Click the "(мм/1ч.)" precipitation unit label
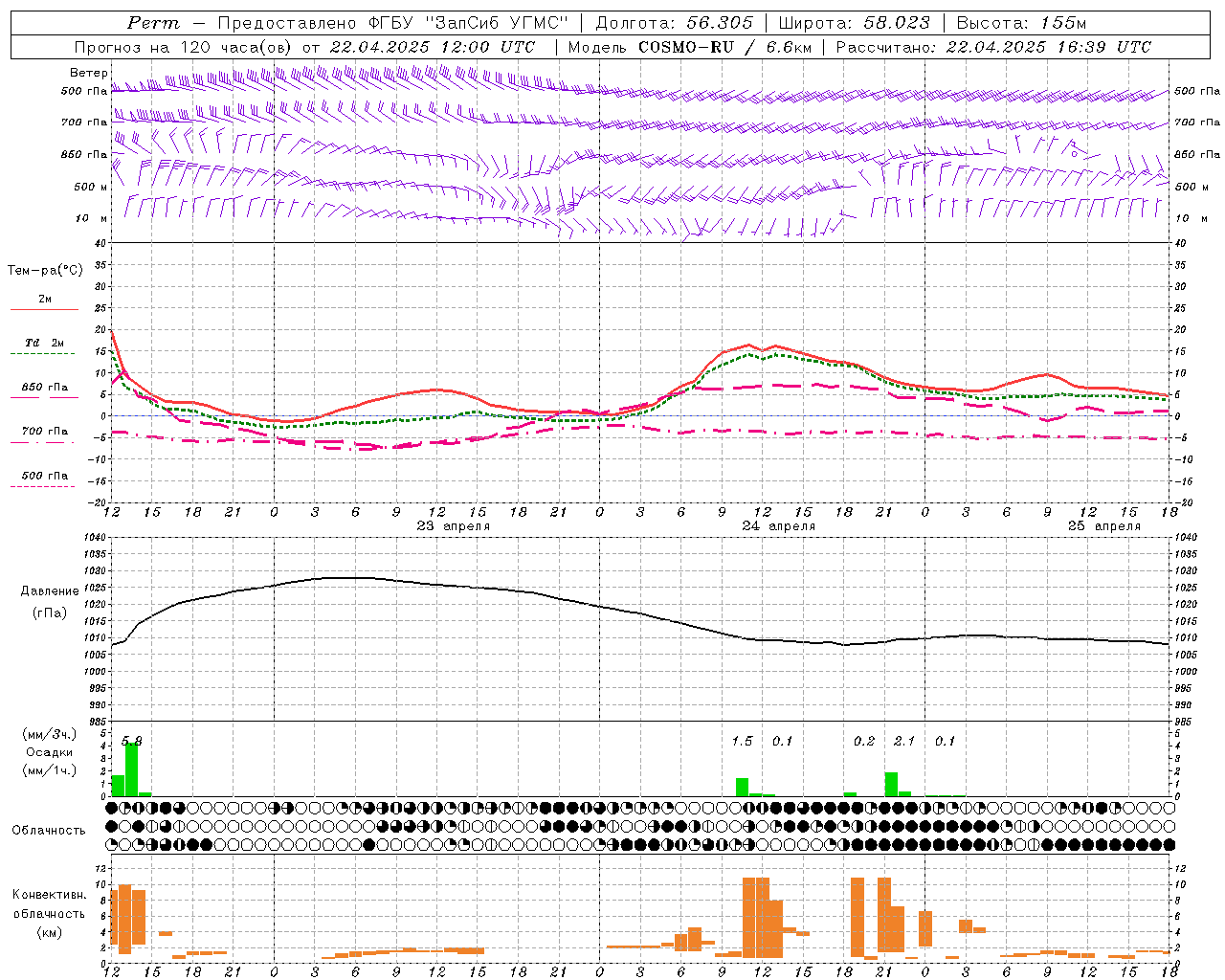This screenshot has height=980, width=1225. click(x=50, y=770)
